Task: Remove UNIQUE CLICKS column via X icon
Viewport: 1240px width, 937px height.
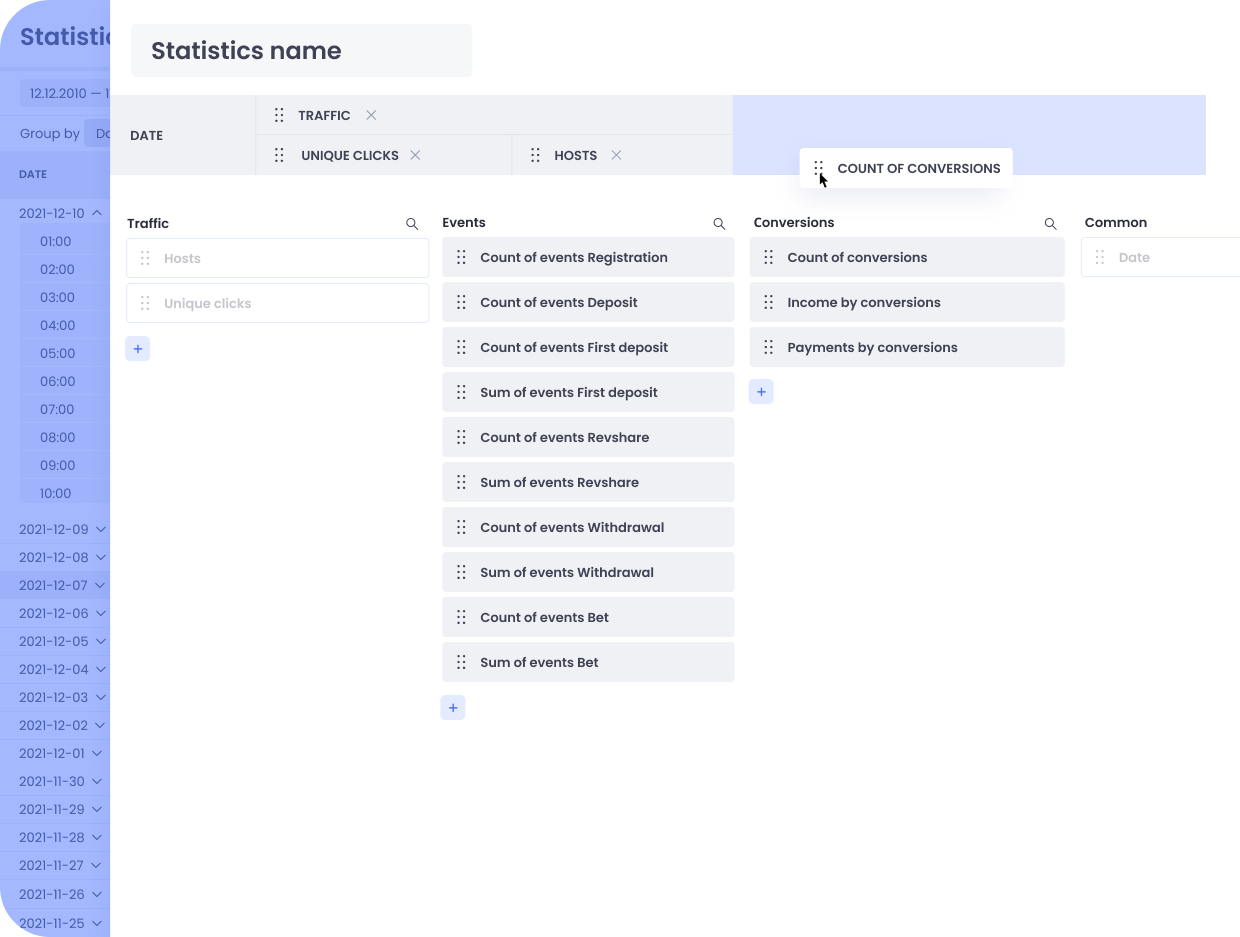Action: tap(415, 155)
